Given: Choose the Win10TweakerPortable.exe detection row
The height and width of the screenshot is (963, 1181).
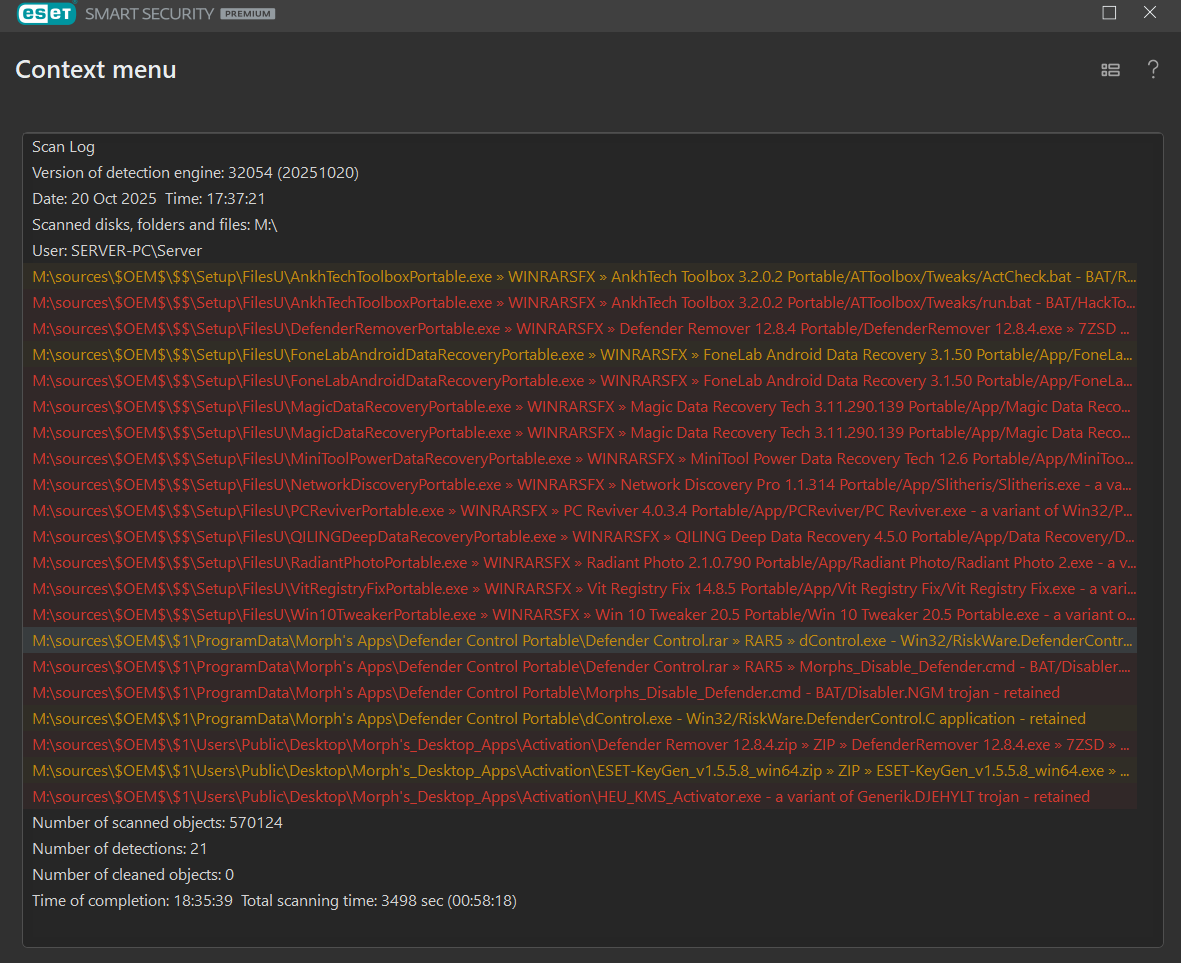Looking at the screenshot, I should (583, 614).
